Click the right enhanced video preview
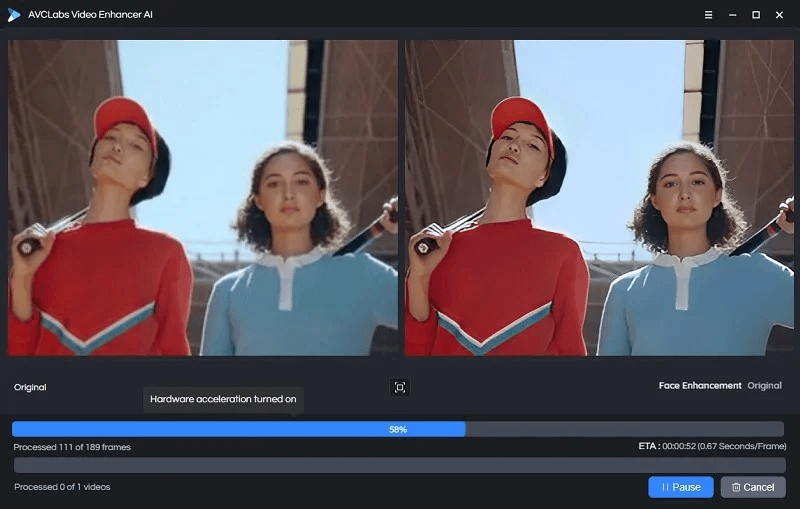This screenshot has width=800, height=509. [x=599, y=198]
